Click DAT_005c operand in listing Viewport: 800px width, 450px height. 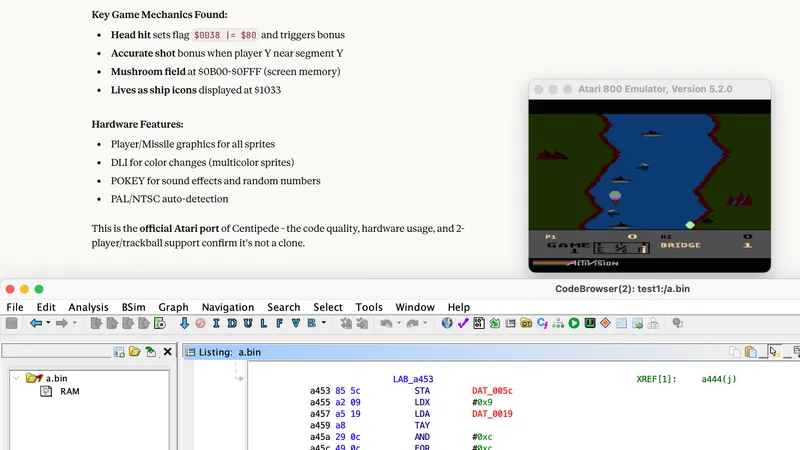coord(492,391)
